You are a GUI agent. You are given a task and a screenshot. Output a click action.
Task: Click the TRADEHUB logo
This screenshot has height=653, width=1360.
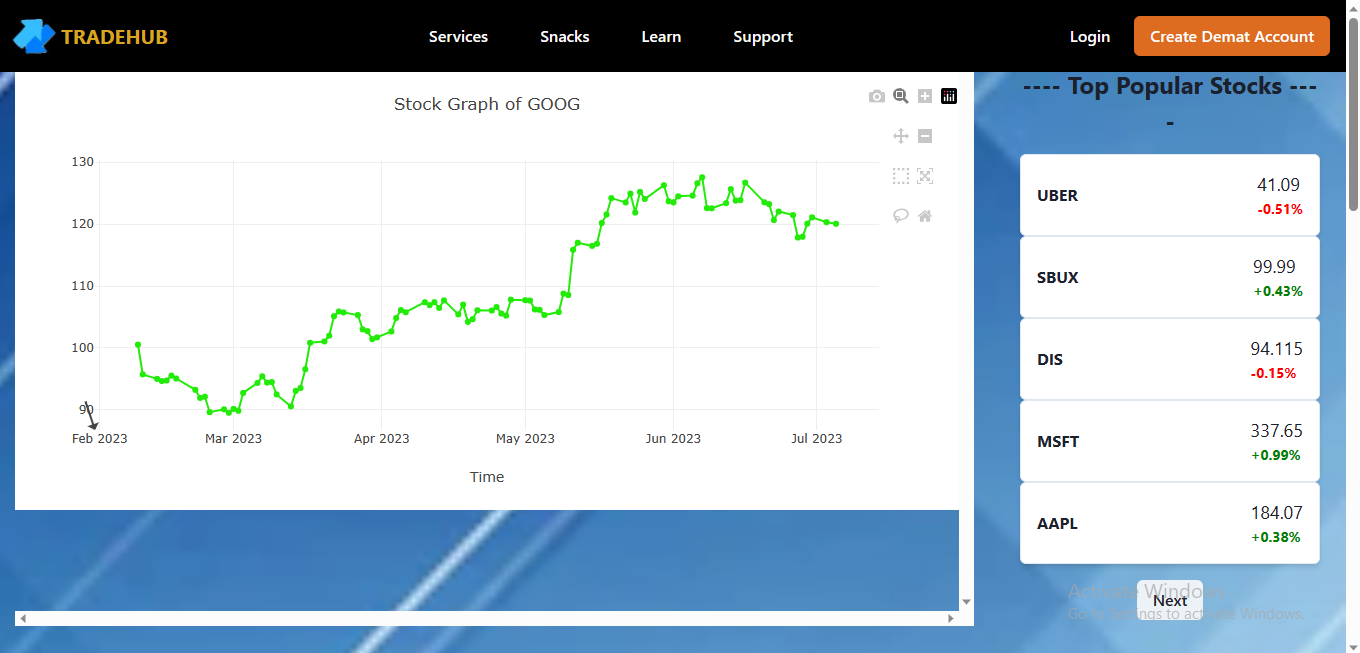tap(90, 36)
